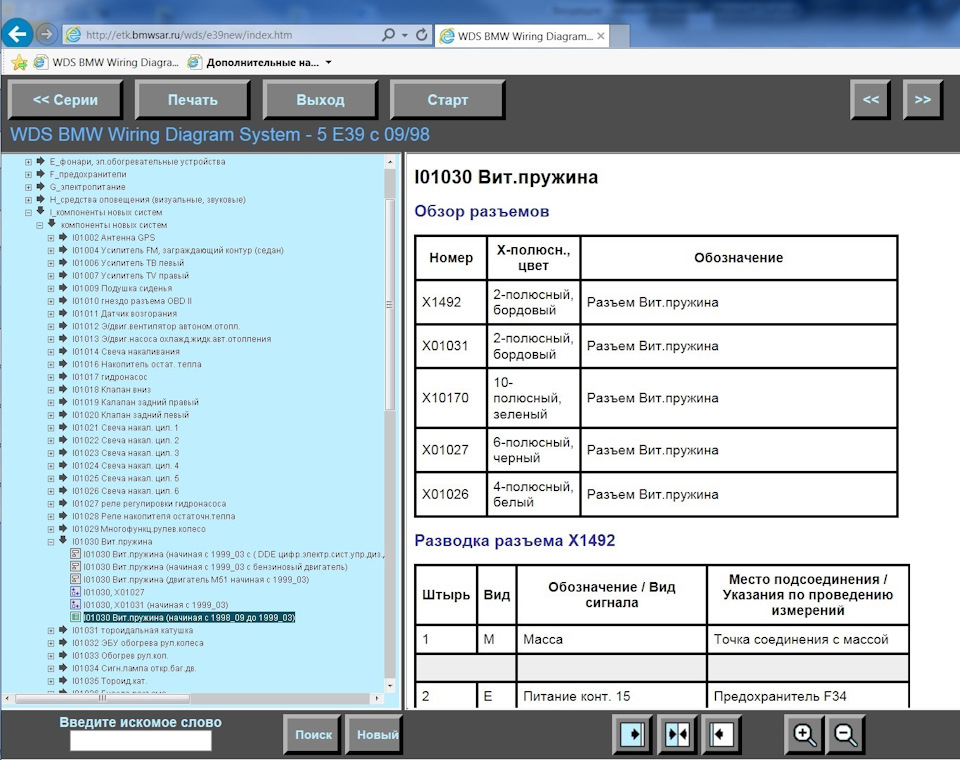The width and height of the screenshot is (960, 760).
Task: Select the I01014 Свеча накаливания tree item
Action: (x=126, y=352)
